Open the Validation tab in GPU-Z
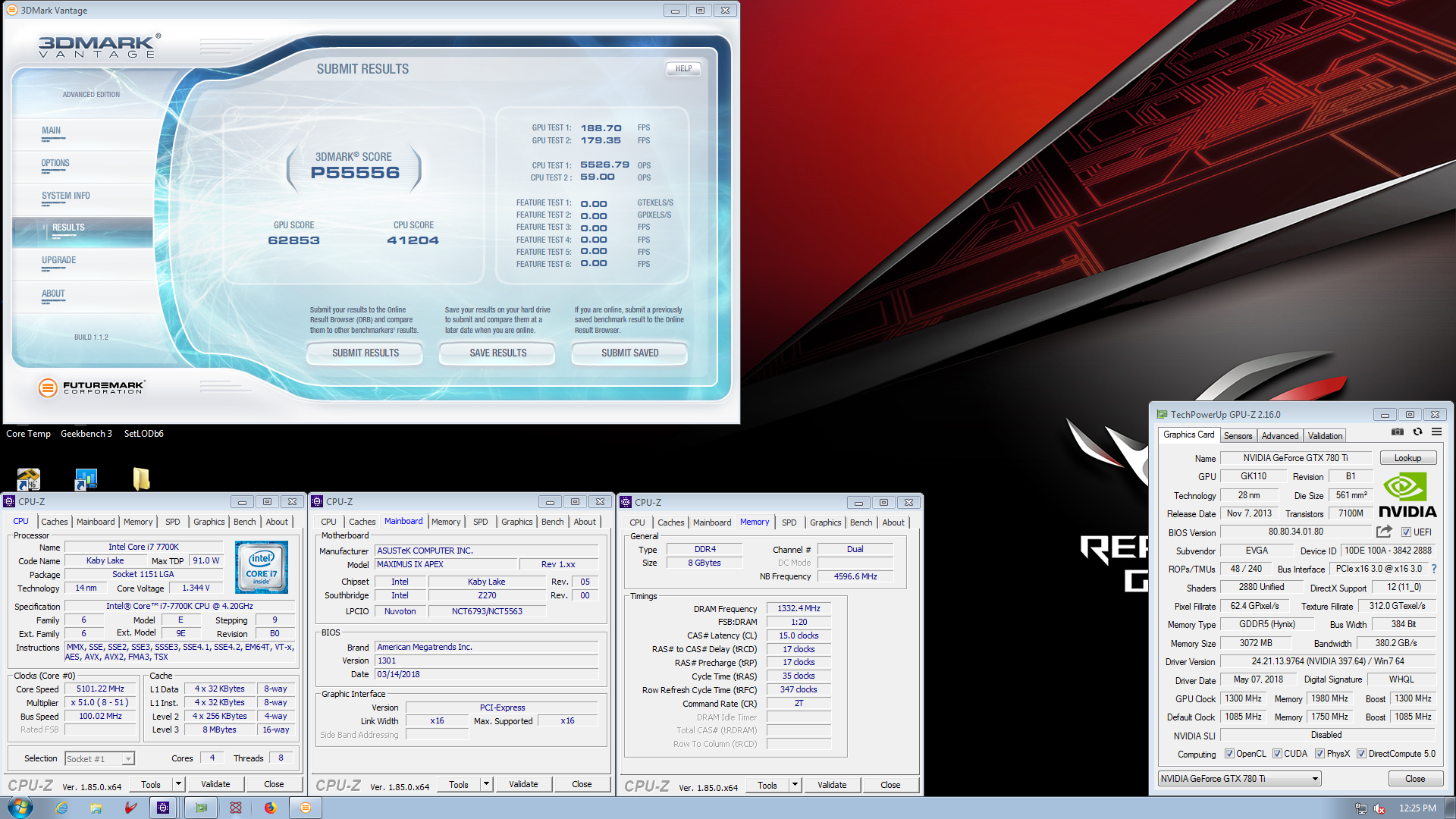 coord(1325,436)
